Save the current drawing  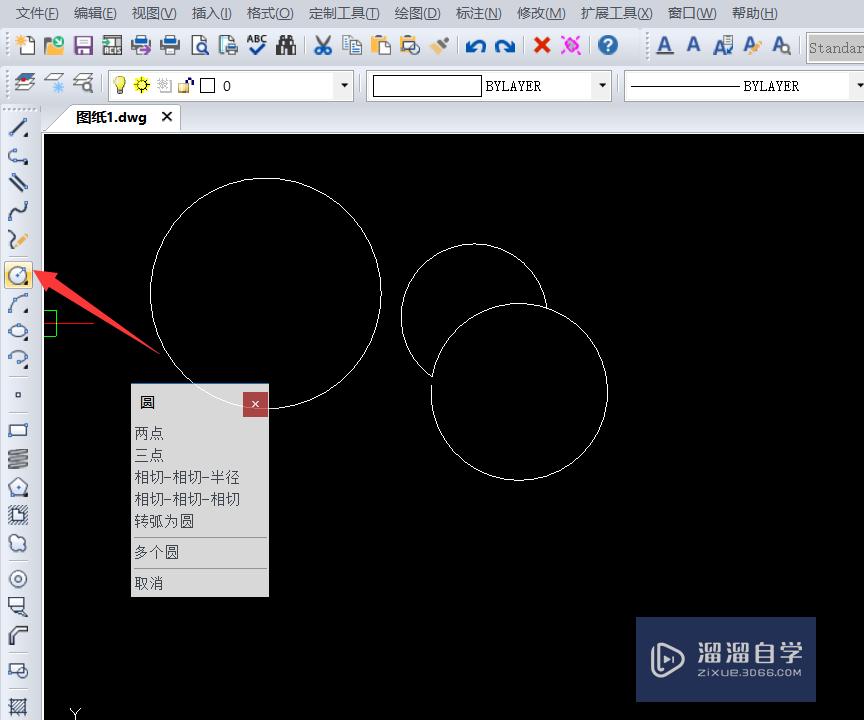(82, 45)
